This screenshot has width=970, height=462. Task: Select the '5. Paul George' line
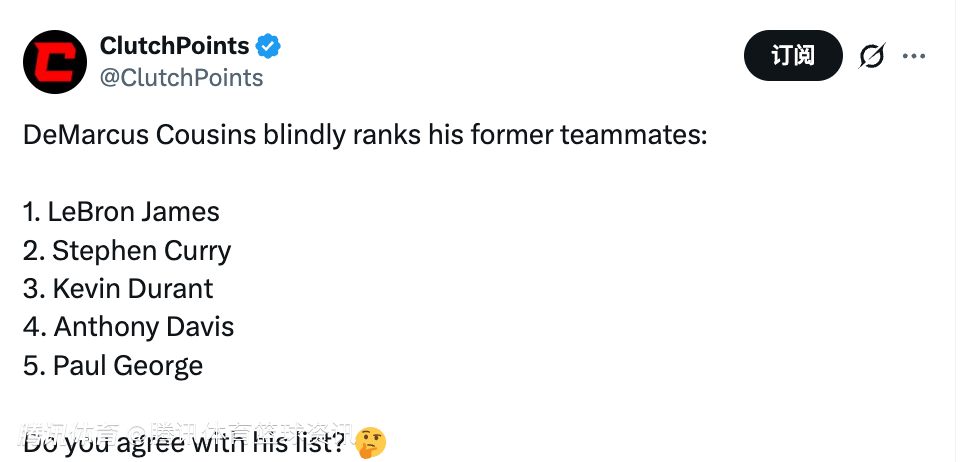[x=113, y=366]
